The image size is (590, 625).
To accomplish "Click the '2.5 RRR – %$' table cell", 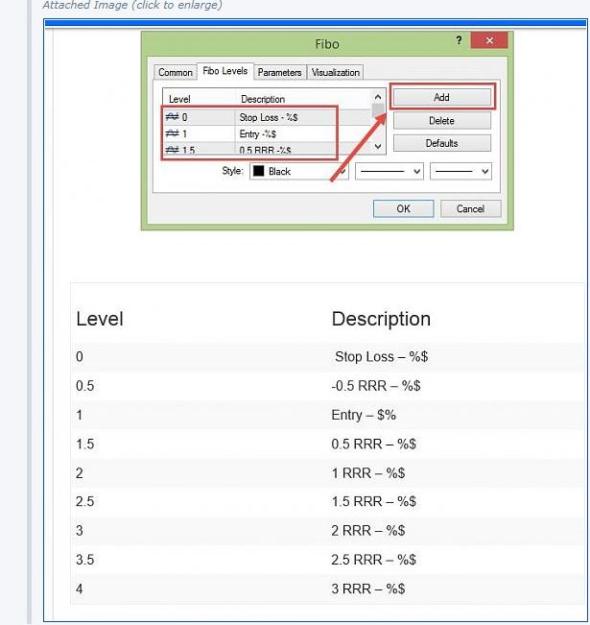I will pyautogui.click(x=374, y=560).
